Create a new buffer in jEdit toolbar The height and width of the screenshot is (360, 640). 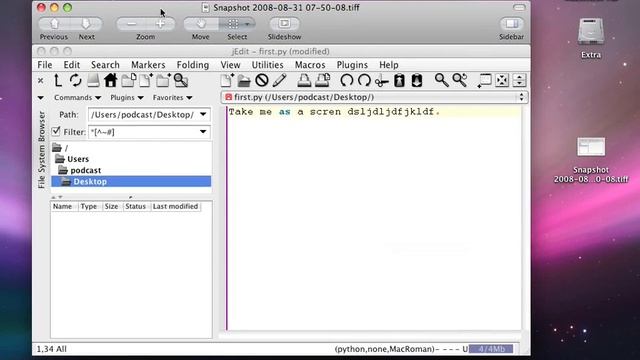click(x=227, y=80)
